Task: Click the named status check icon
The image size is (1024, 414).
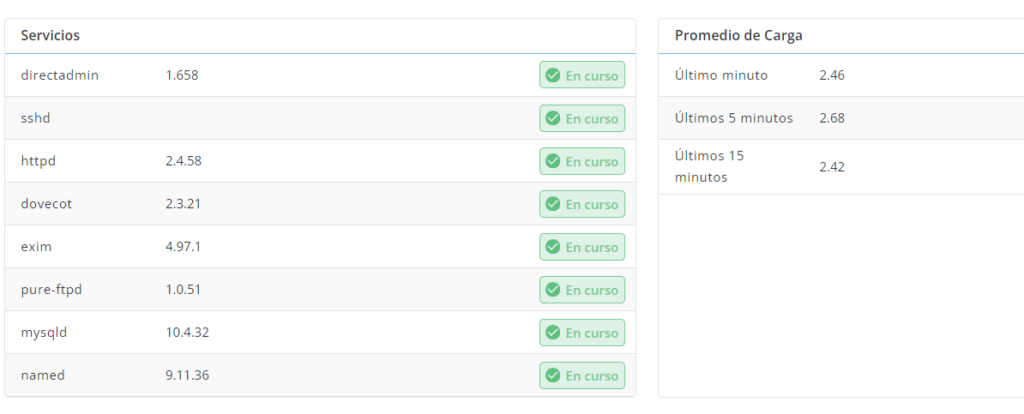Action: click(x=552, y=376)
